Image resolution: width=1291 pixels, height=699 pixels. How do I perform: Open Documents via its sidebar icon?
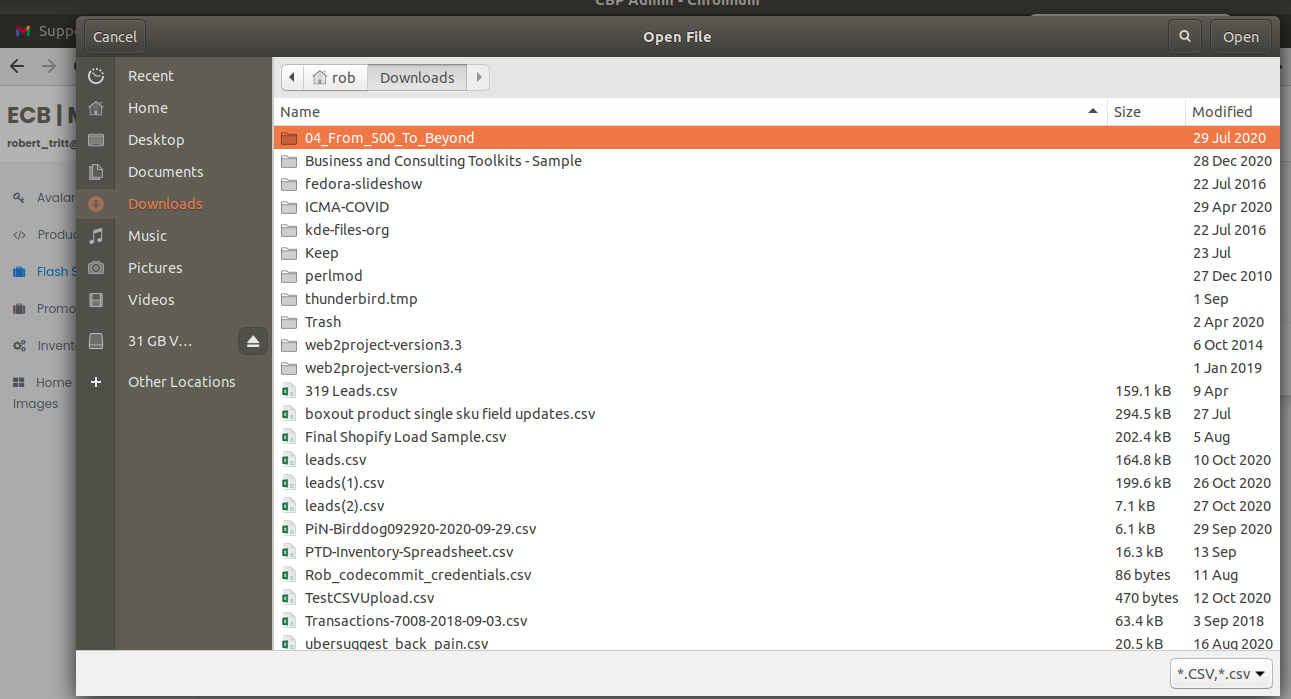[x=96, y=172]
